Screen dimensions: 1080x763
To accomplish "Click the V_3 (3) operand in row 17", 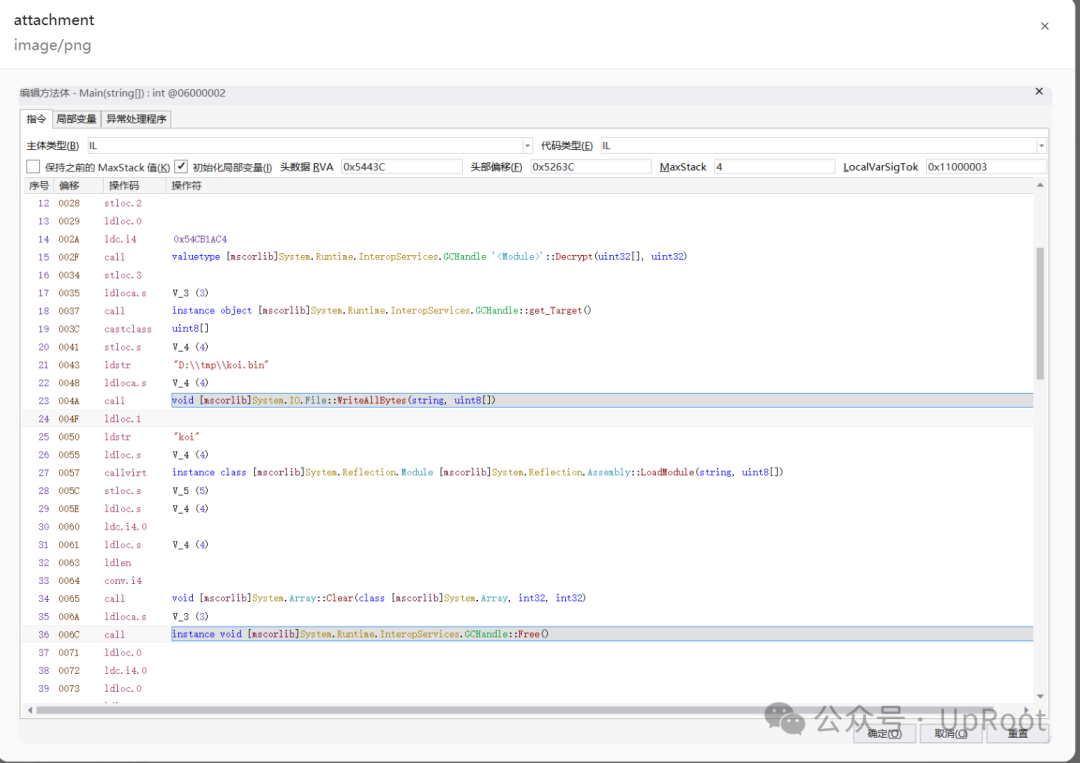I will tap(190, 293).
